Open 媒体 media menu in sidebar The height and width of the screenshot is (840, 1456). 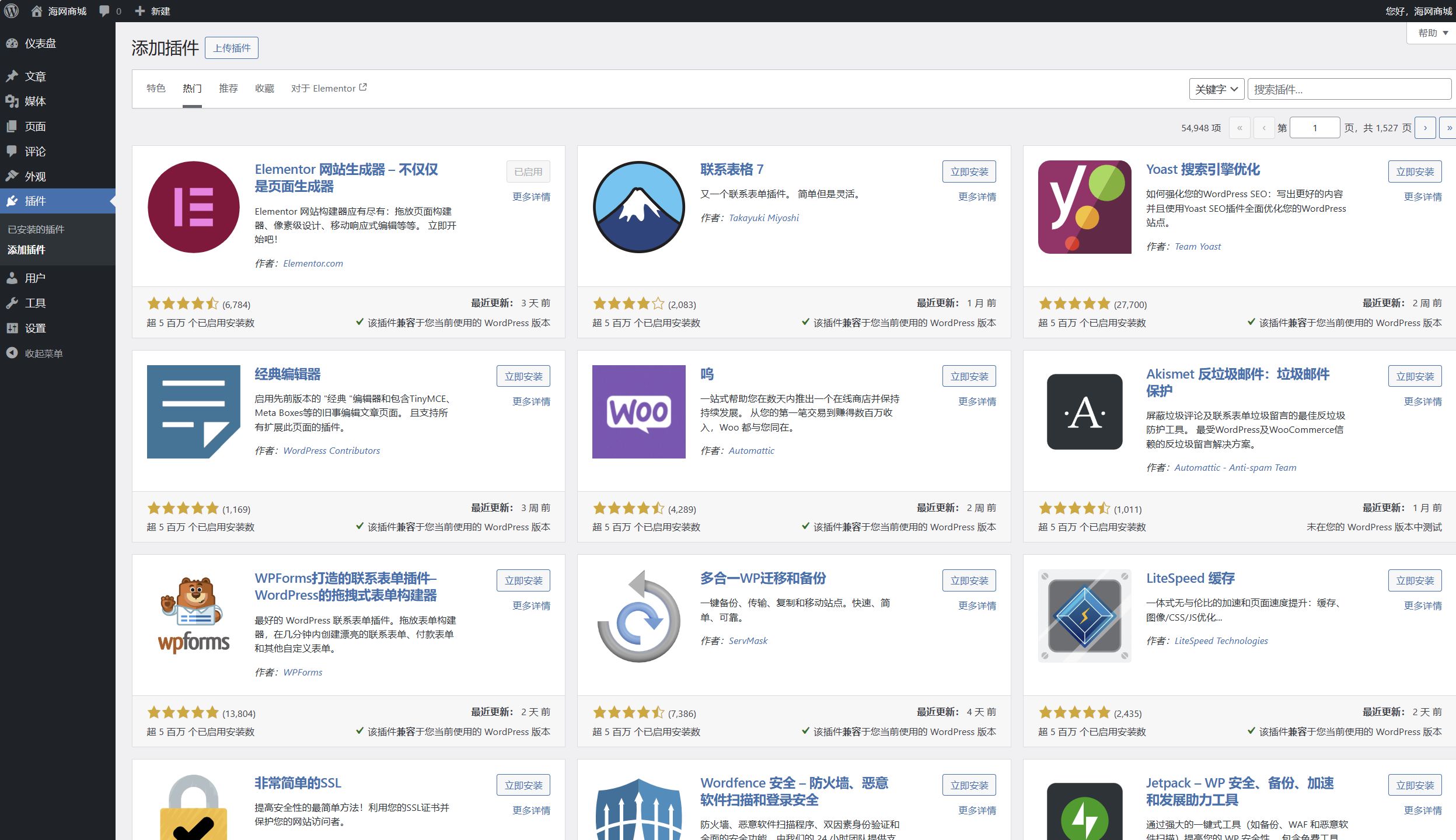pyautogui.click(x=58, y=101)
